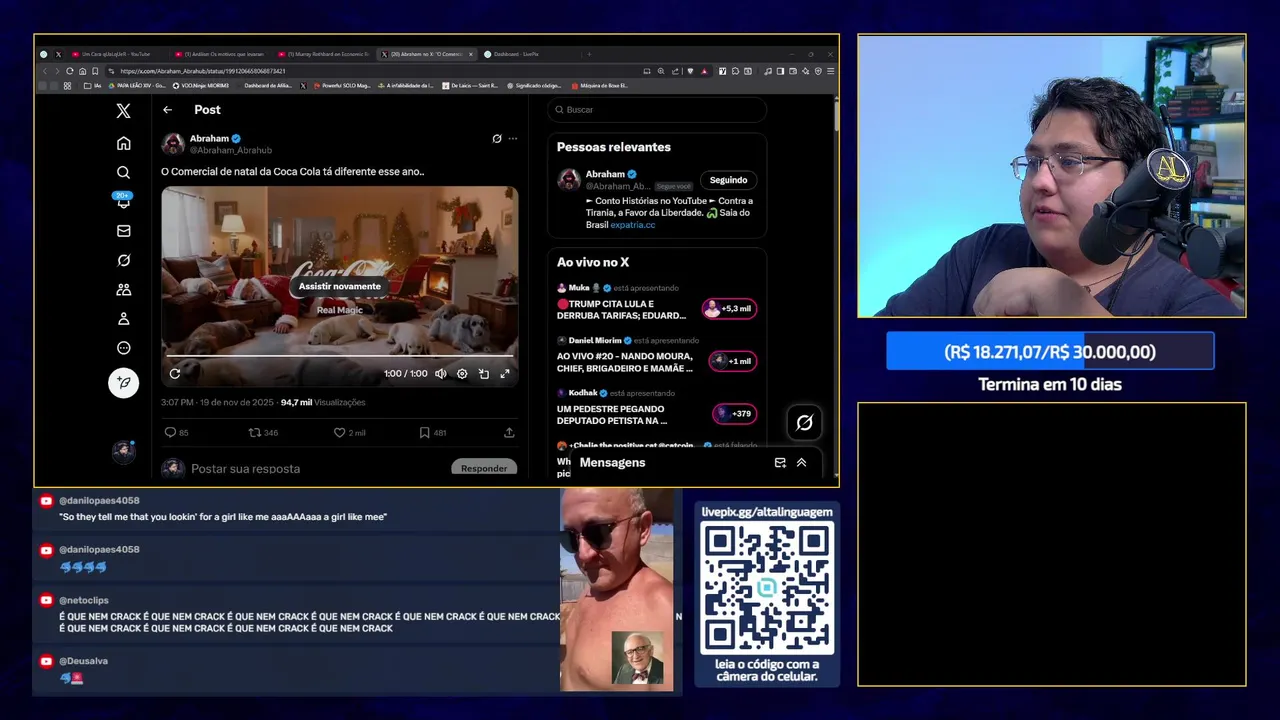
Task: Open the Explore search icon in sidebar
Action: click(123, 172)
